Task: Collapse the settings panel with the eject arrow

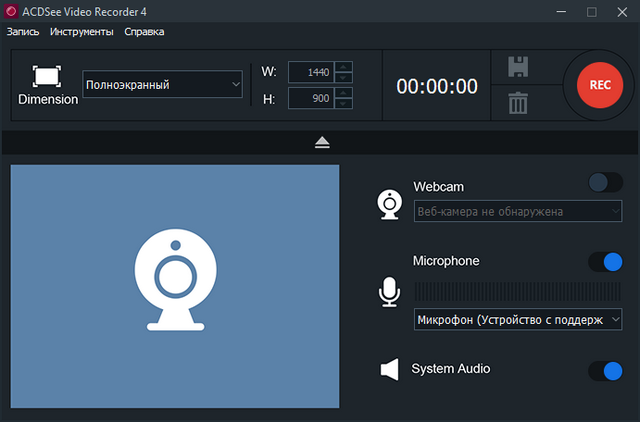Action: click(x=321, y=143)
